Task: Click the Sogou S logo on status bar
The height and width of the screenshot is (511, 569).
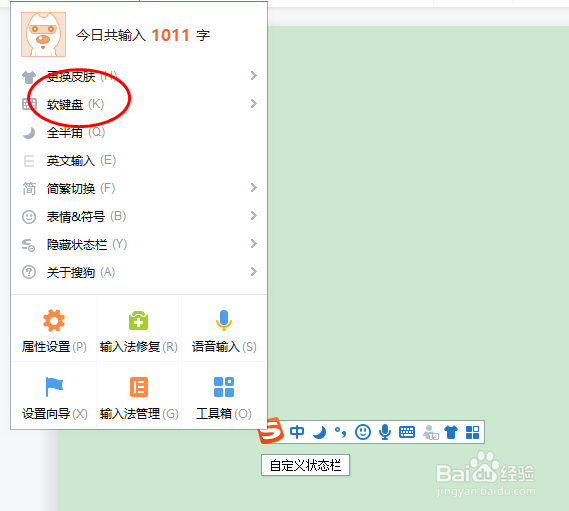Action: tap(271, 430)
